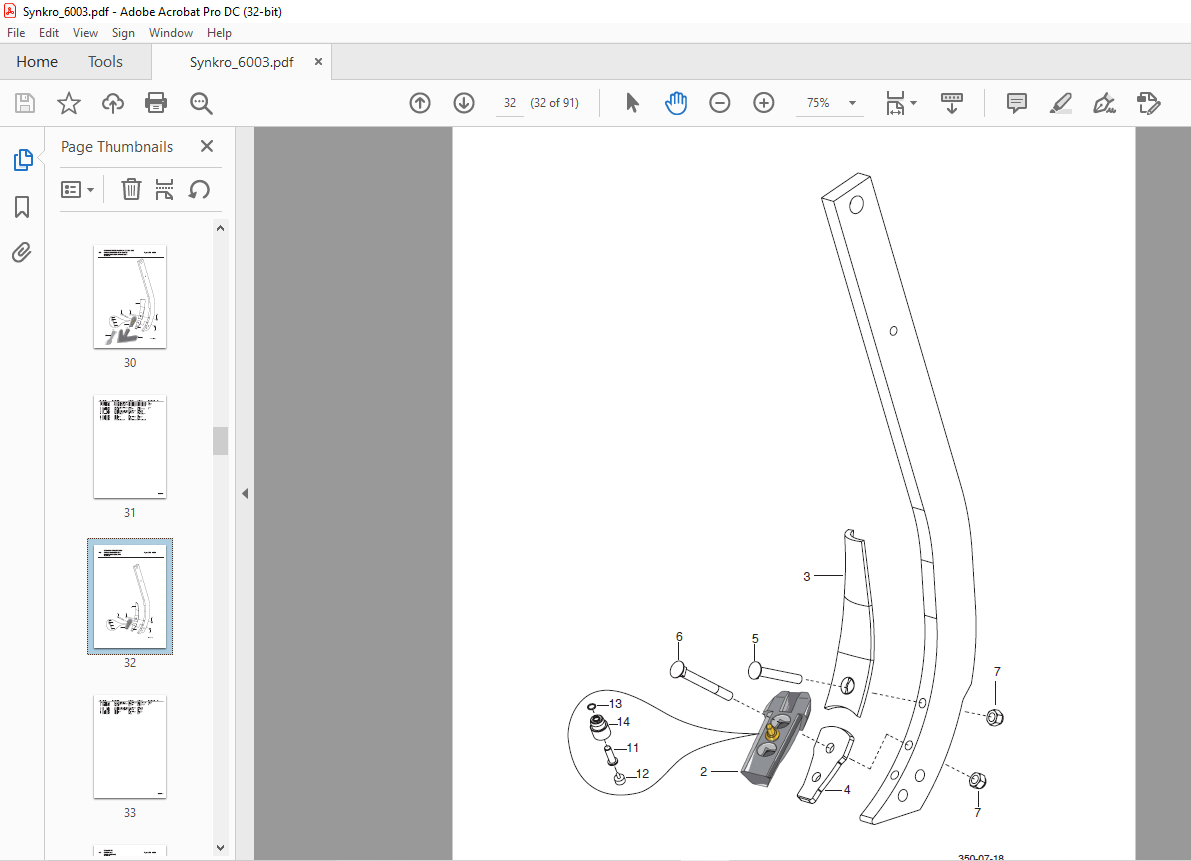Go to next page arrow
Viewport: 1191px width, 861px height.
point(464,102)
